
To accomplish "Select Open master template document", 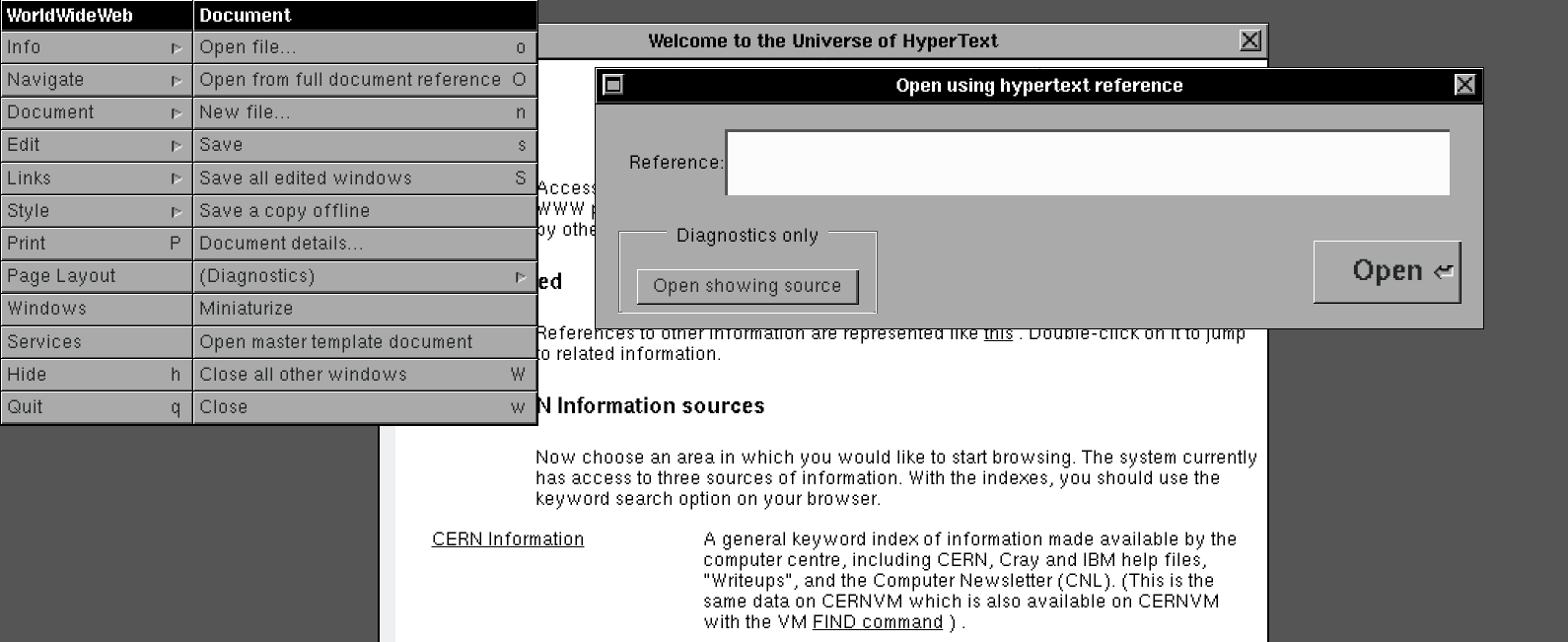I will pyautogui.click(x=365, y=341).
